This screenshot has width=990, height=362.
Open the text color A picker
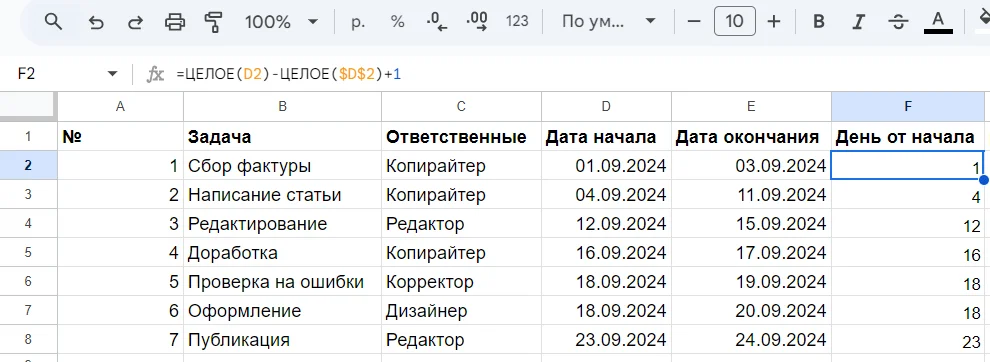(x=938, y=22)
